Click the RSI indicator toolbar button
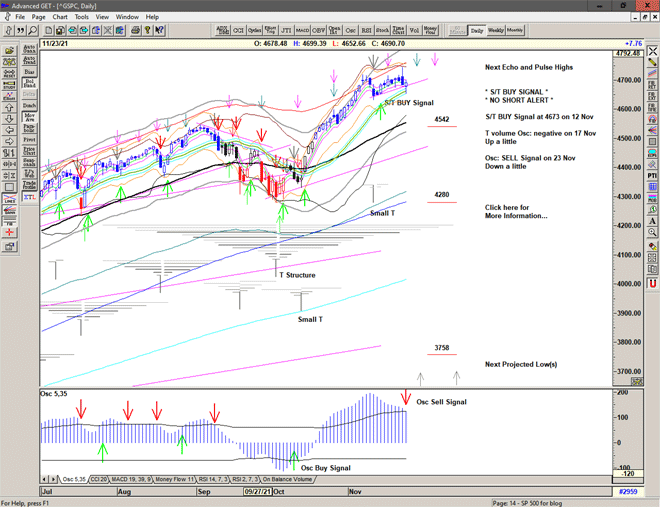660x507 pixels. click(x=366, y=30)
